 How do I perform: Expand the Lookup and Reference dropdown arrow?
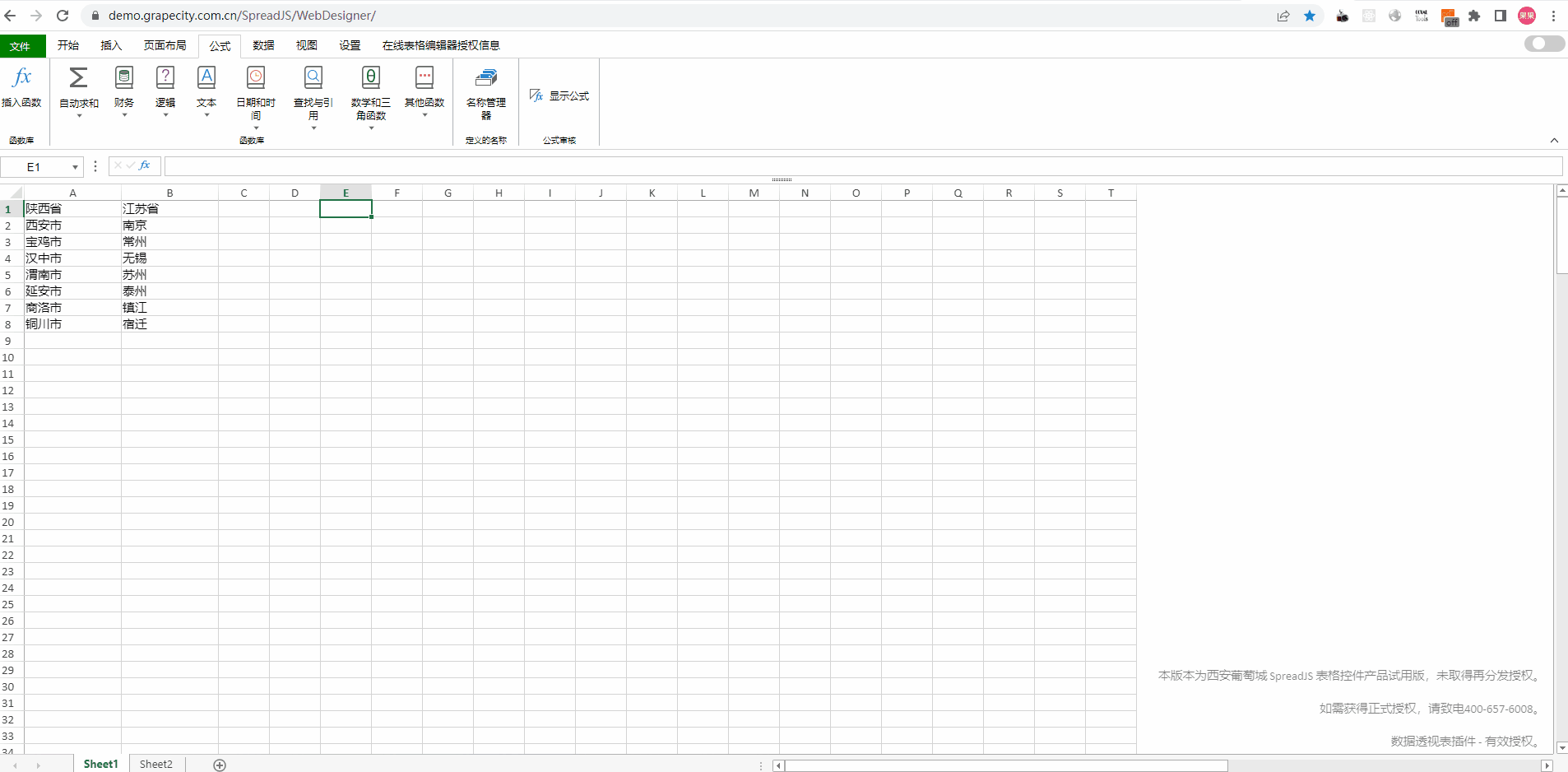(x=313, y=128)
